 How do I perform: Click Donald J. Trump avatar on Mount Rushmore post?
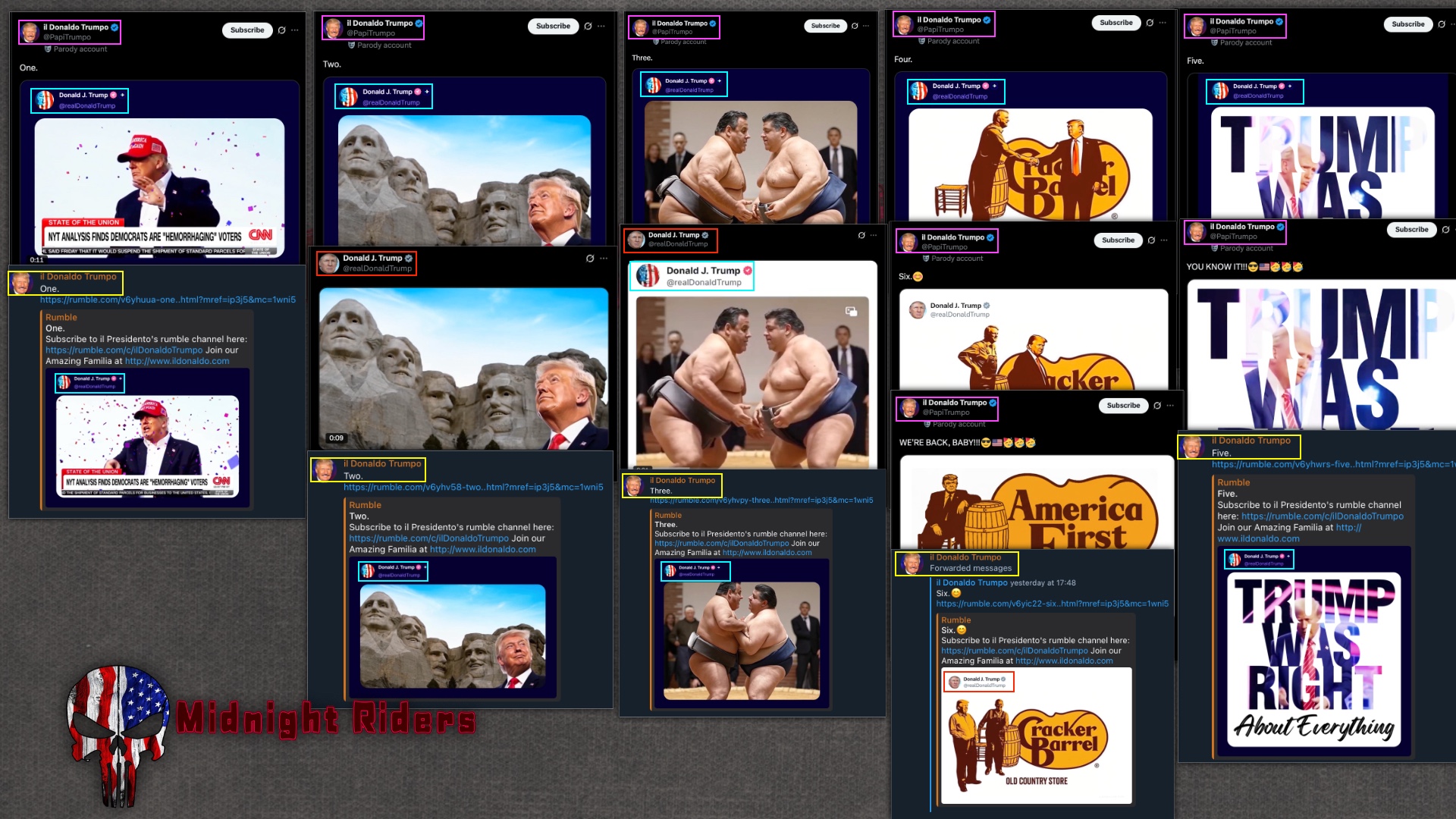tap(329, 263)
